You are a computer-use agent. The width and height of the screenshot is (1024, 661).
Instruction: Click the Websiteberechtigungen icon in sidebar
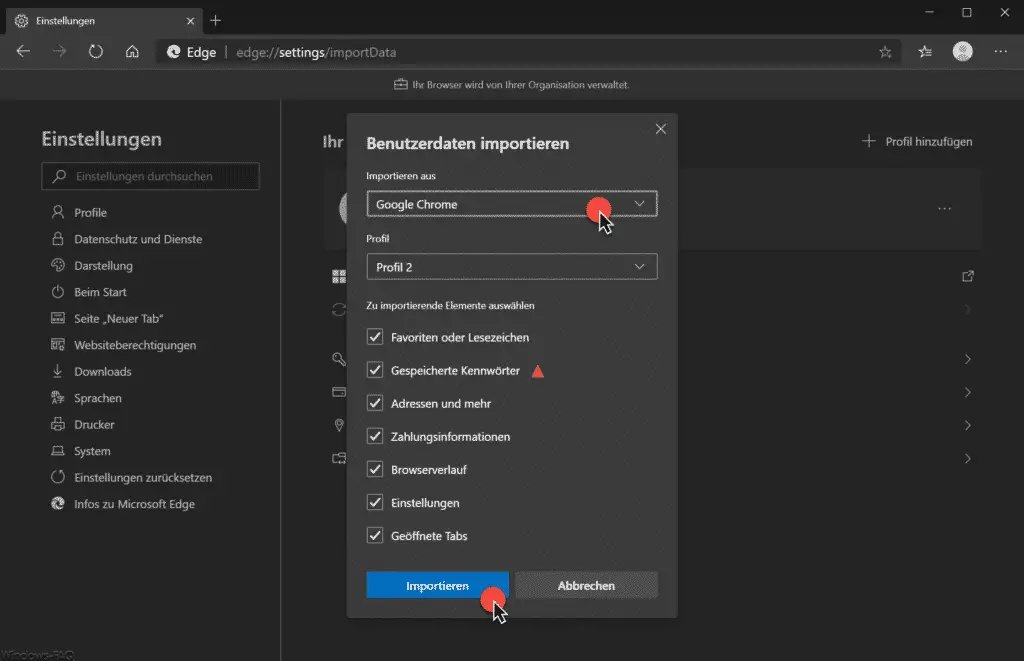tap(58, 345)
